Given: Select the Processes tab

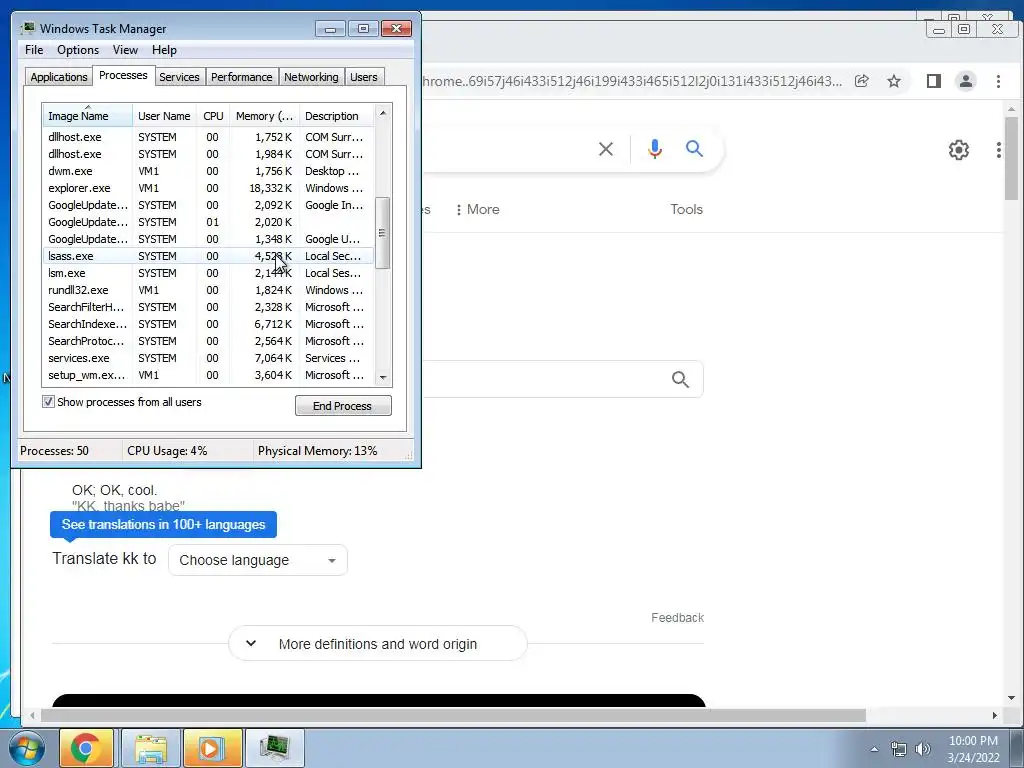Looking at the screenshot, I should click(123, 75).
